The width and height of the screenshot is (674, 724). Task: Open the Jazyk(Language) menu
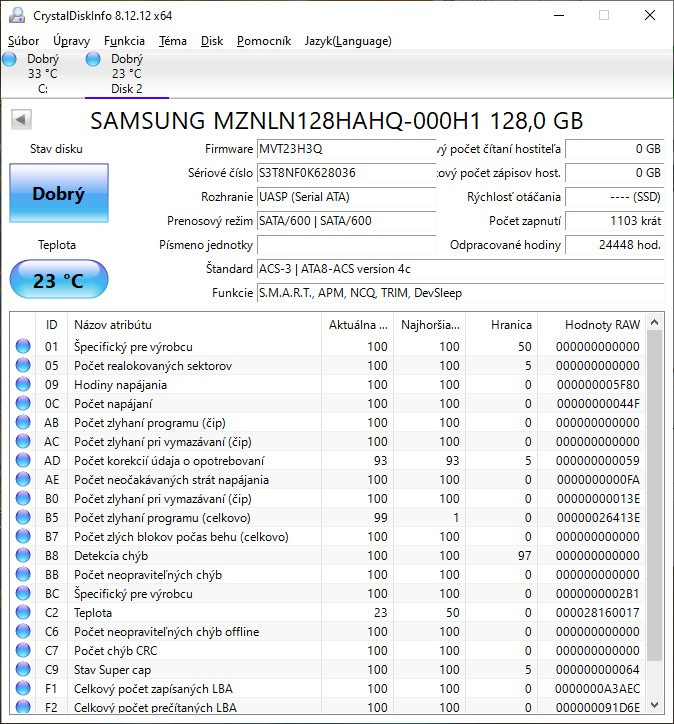point(348,41)
